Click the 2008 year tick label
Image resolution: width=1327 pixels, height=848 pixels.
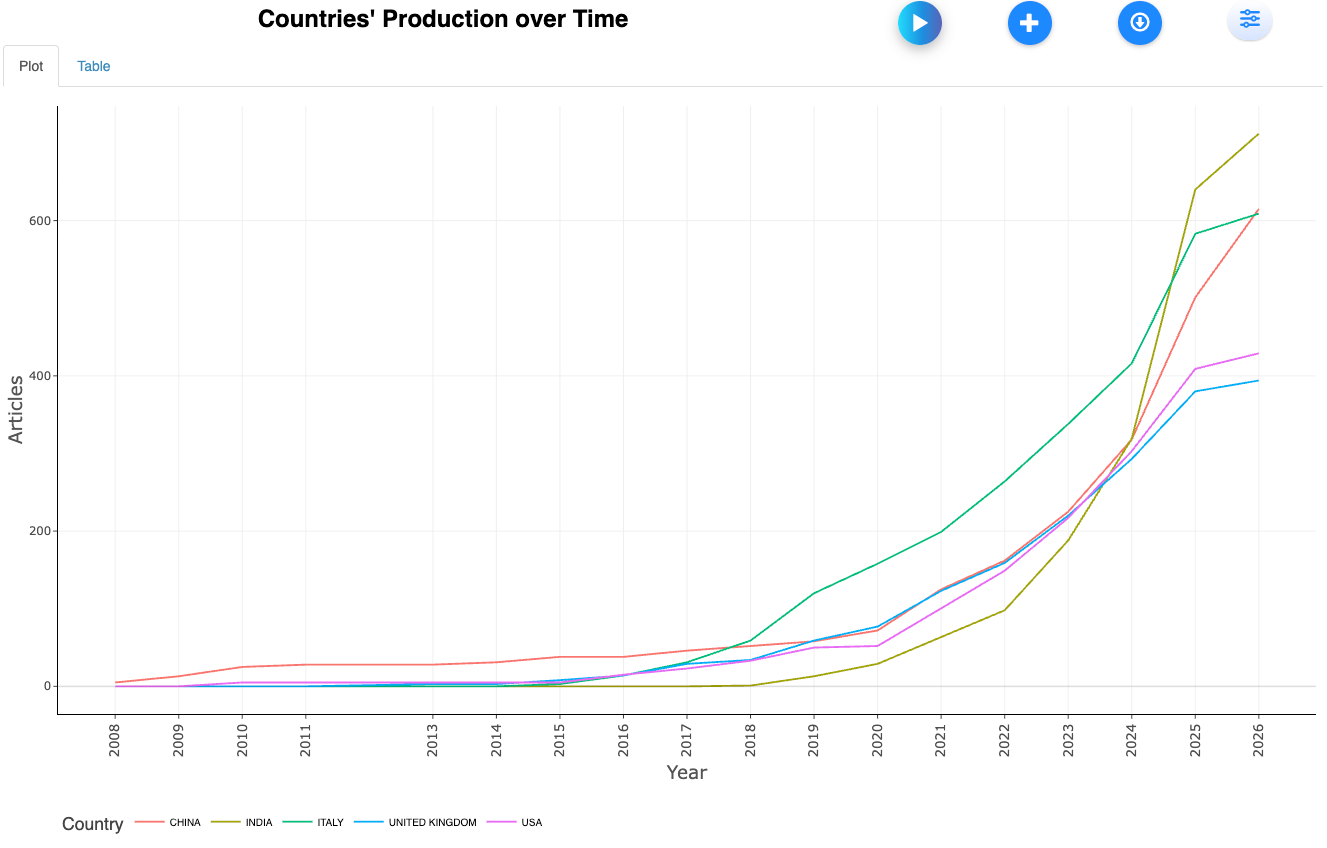tap(115, 740)
